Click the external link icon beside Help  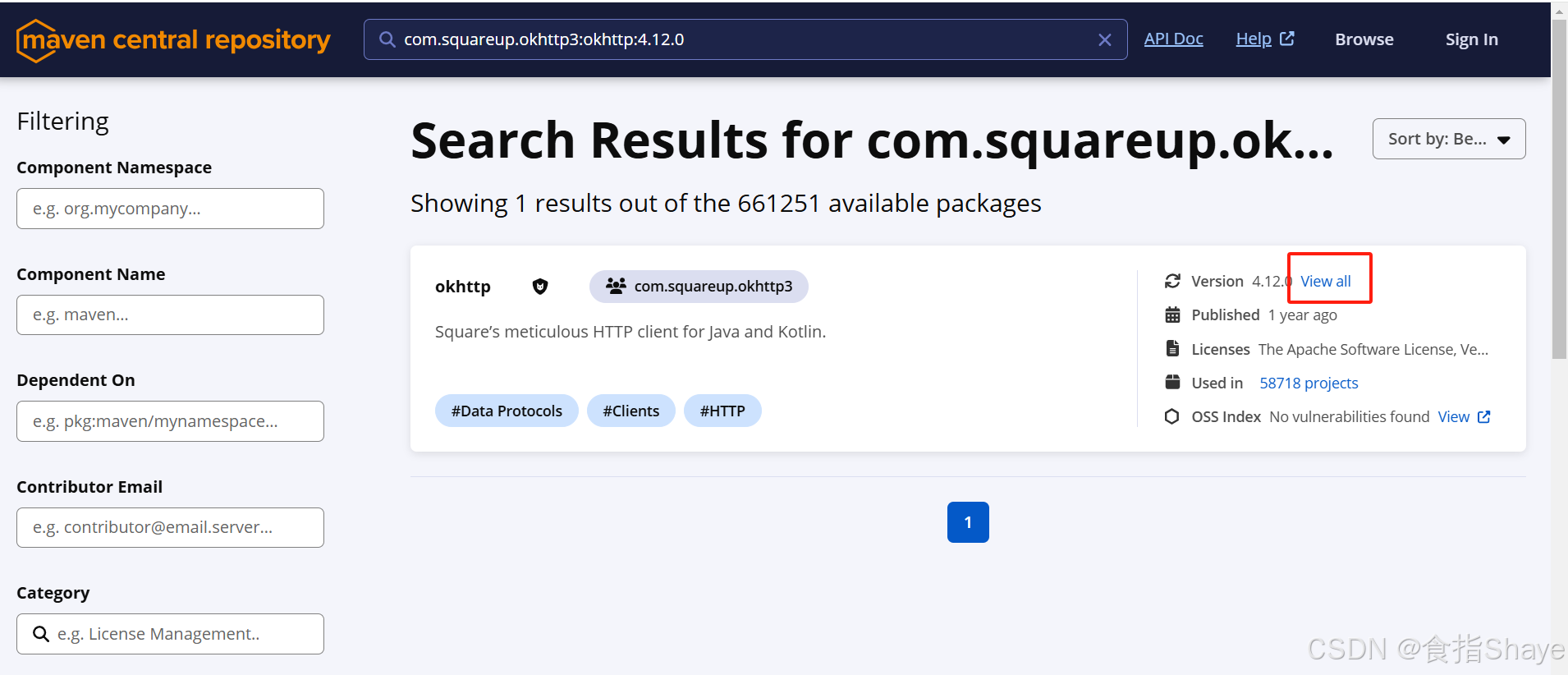pyautogui.click(x=1287, y=39)
